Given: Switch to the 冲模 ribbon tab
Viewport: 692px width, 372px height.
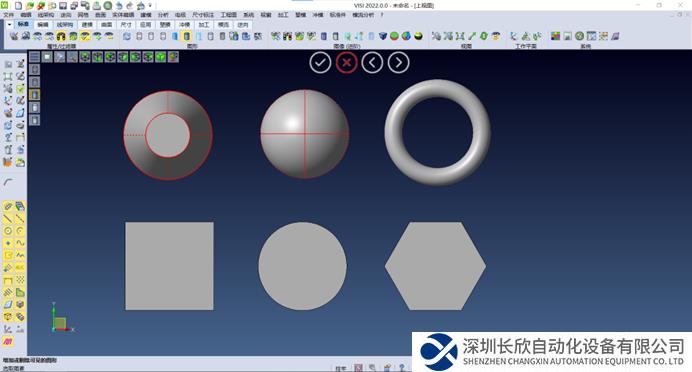Looking at the screenshot, I should (184, 25).
